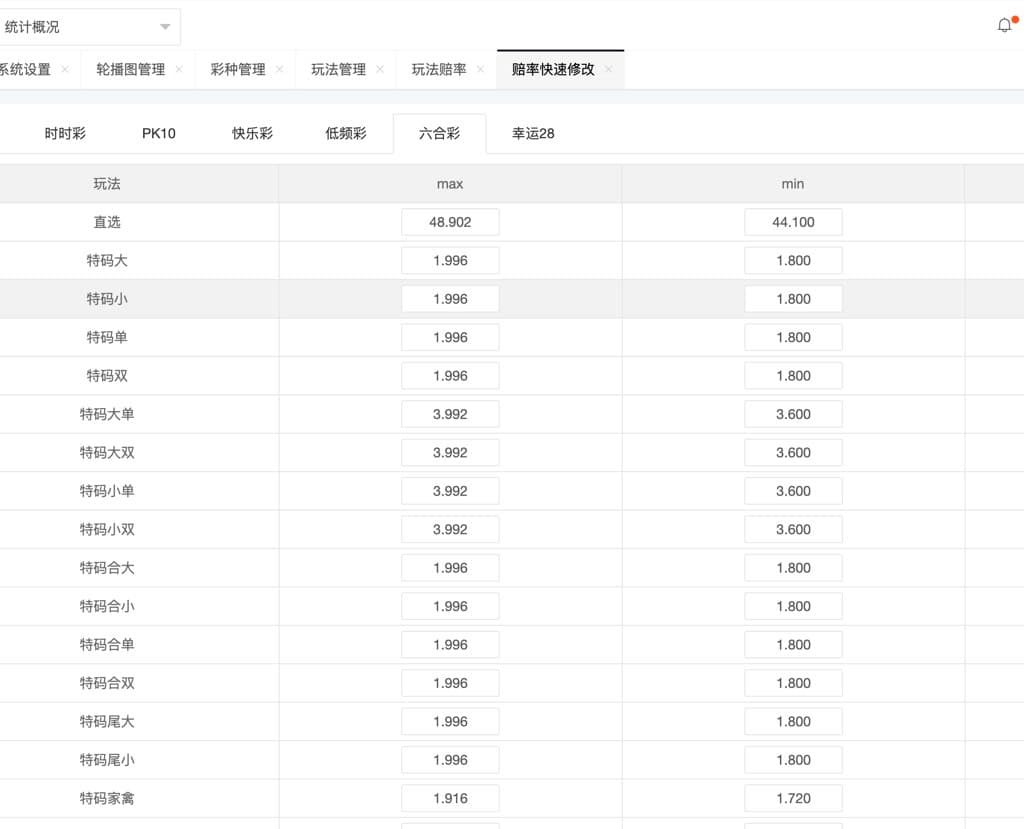Switch to the PK10 tab
The height and width of the screenshot is (829, 1024).
point(158,133)
